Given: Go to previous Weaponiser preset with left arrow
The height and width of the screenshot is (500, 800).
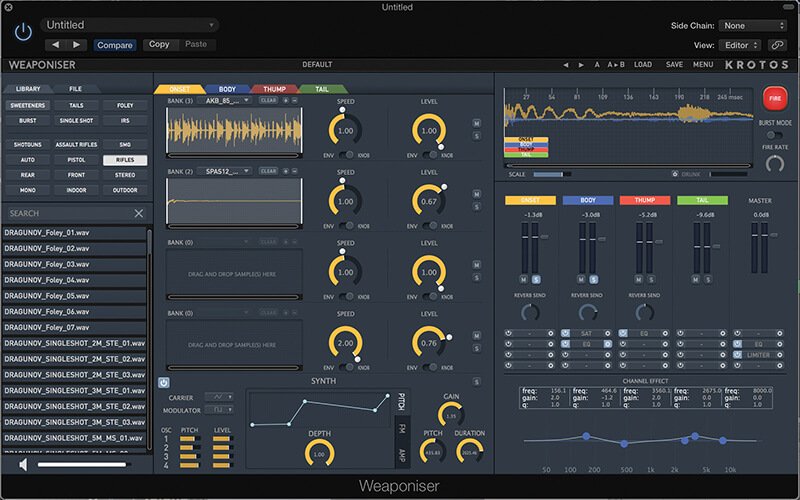Looking at the screenshot, I should pos(565,65).
